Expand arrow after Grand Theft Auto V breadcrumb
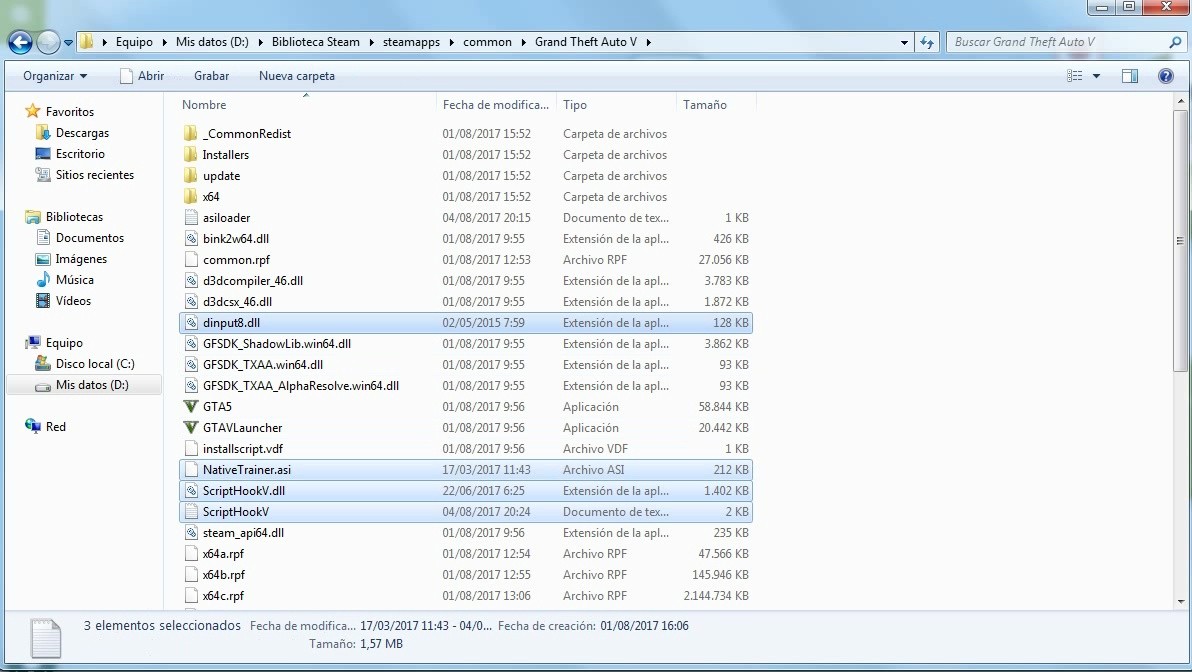The height and width of the screenshot is (672, 1192). [648, 42]
